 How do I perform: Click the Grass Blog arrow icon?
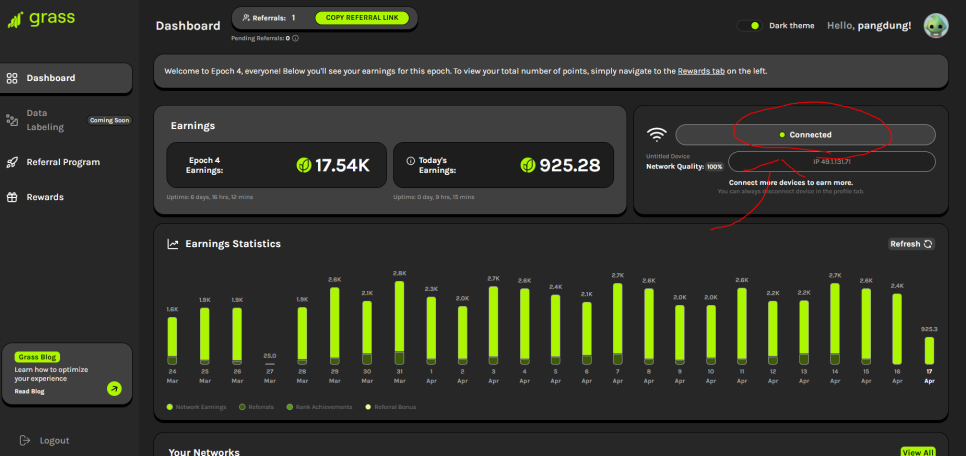[114, 388]
